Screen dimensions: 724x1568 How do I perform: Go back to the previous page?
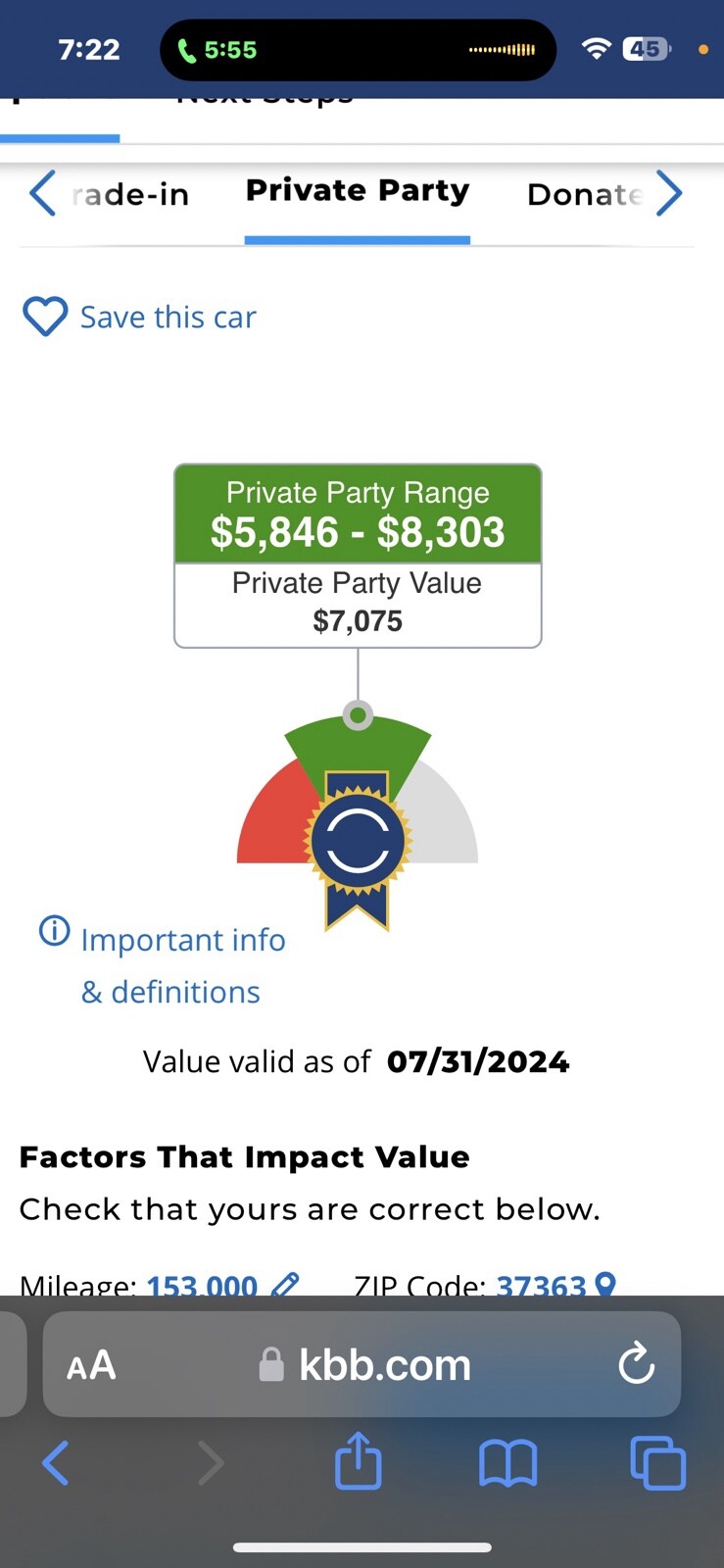point(56,1463)
